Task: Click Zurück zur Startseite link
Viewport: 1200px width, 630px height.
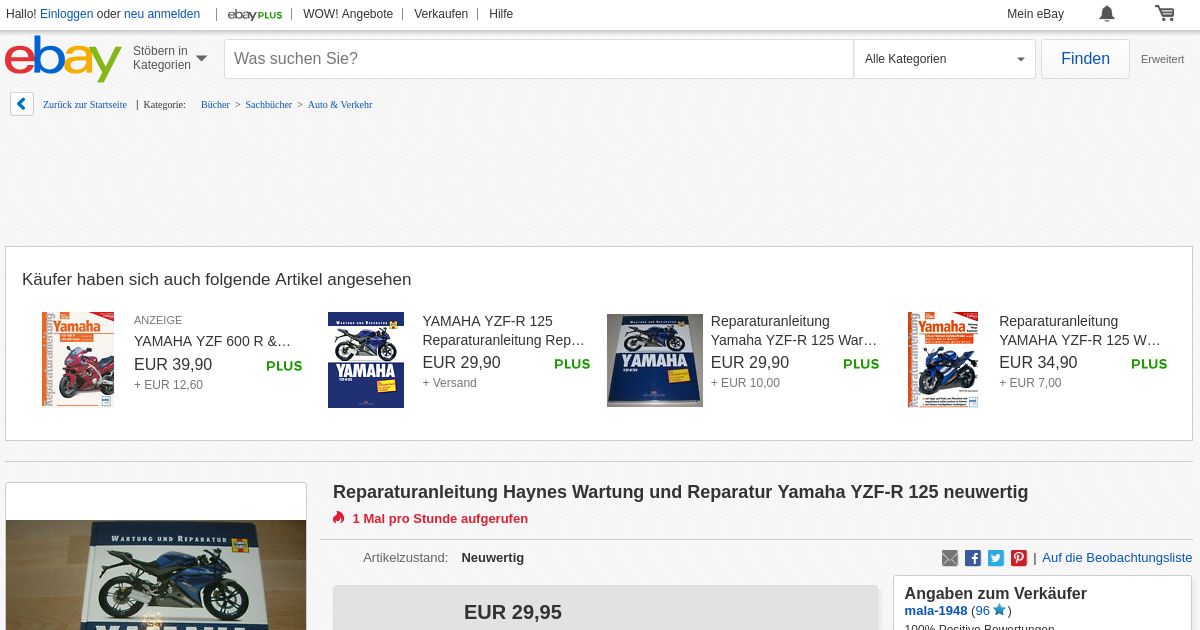Action: (85, 104)
